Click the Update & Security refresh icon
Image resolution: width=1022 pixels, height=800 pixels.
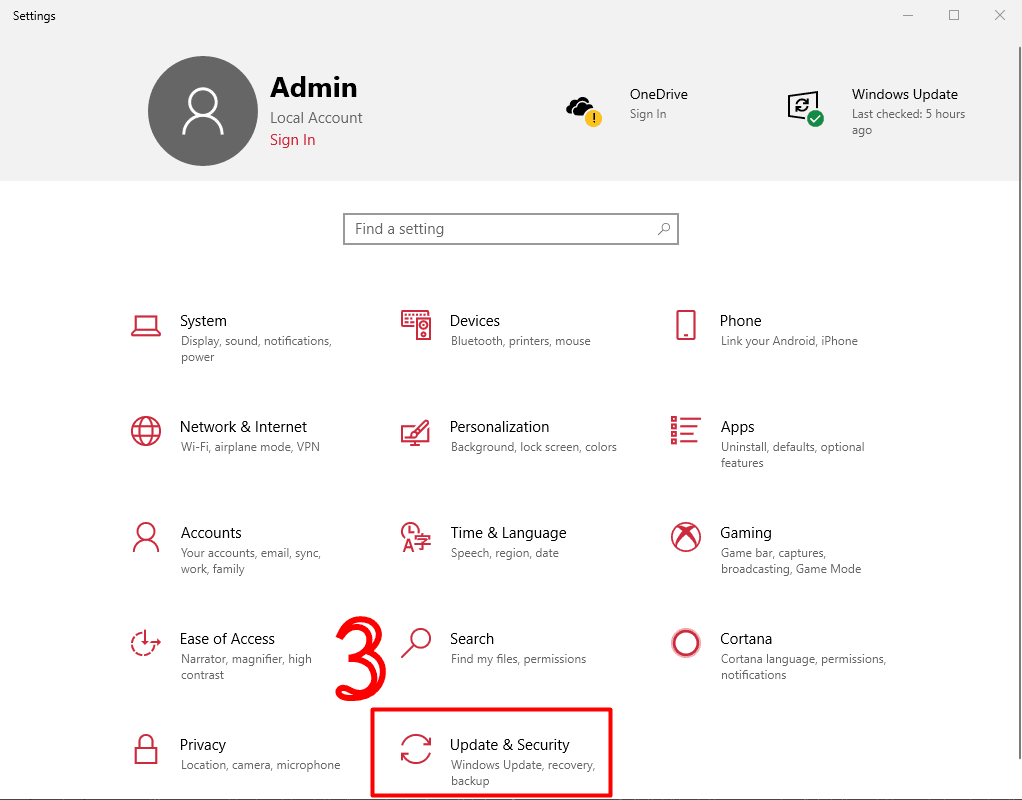tap(416, 748)
